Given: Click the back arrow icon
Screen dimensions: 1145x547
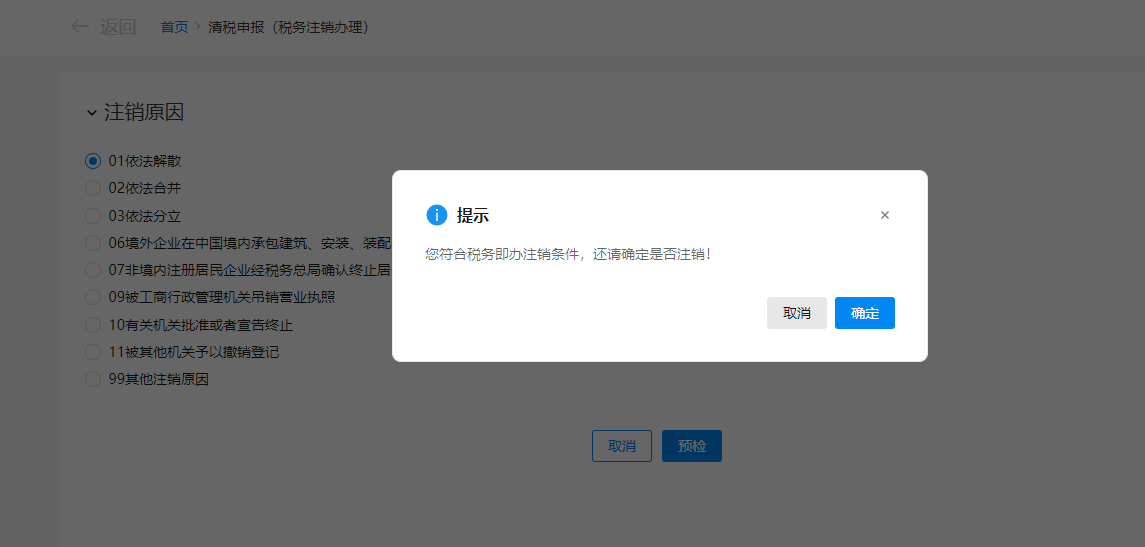Looking at the screenshot, I should click(x=80, y=27).
